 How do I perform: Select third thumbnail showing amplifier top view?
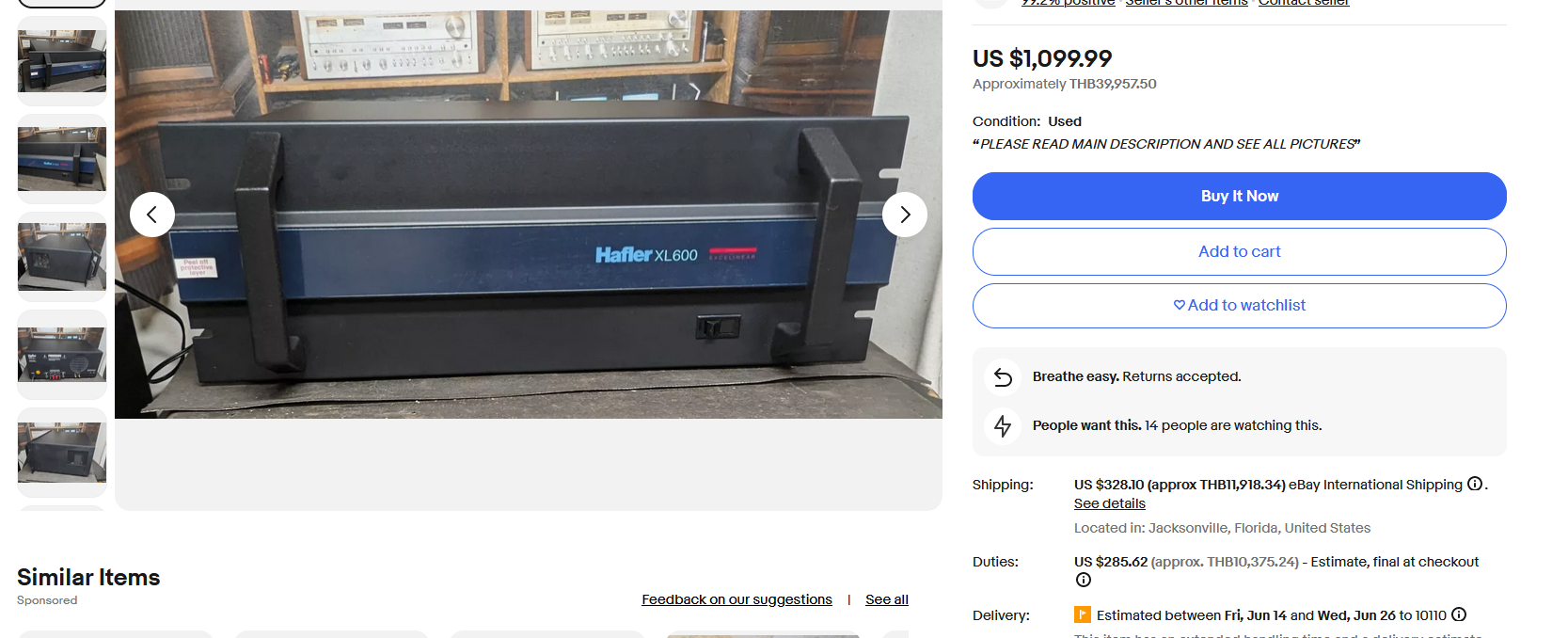62,257
